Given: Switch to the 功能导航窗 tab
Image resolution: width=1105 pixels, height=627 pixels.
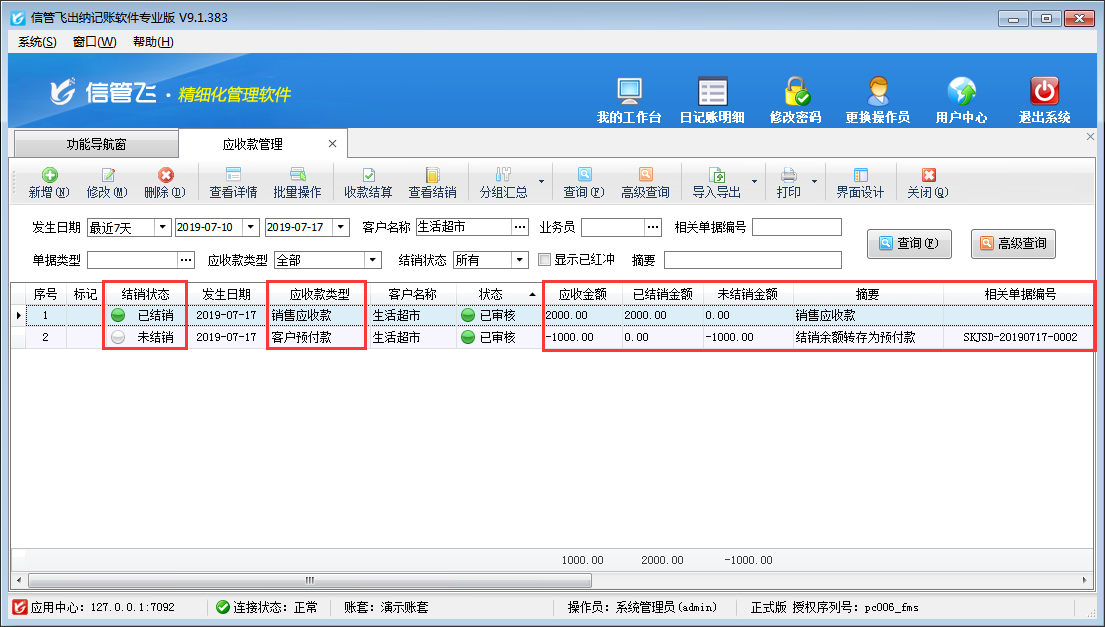Looking at the screenshot, I should click(x=96, y=144).
